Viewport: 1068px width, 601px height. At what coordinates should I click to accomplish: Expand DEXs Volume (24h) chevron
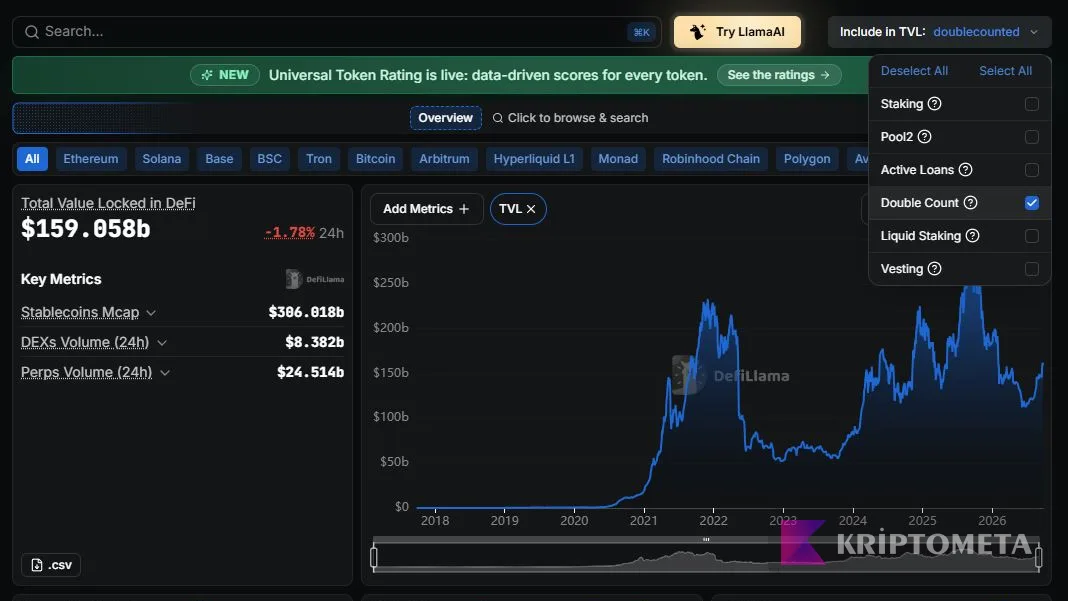click(162, 343)
